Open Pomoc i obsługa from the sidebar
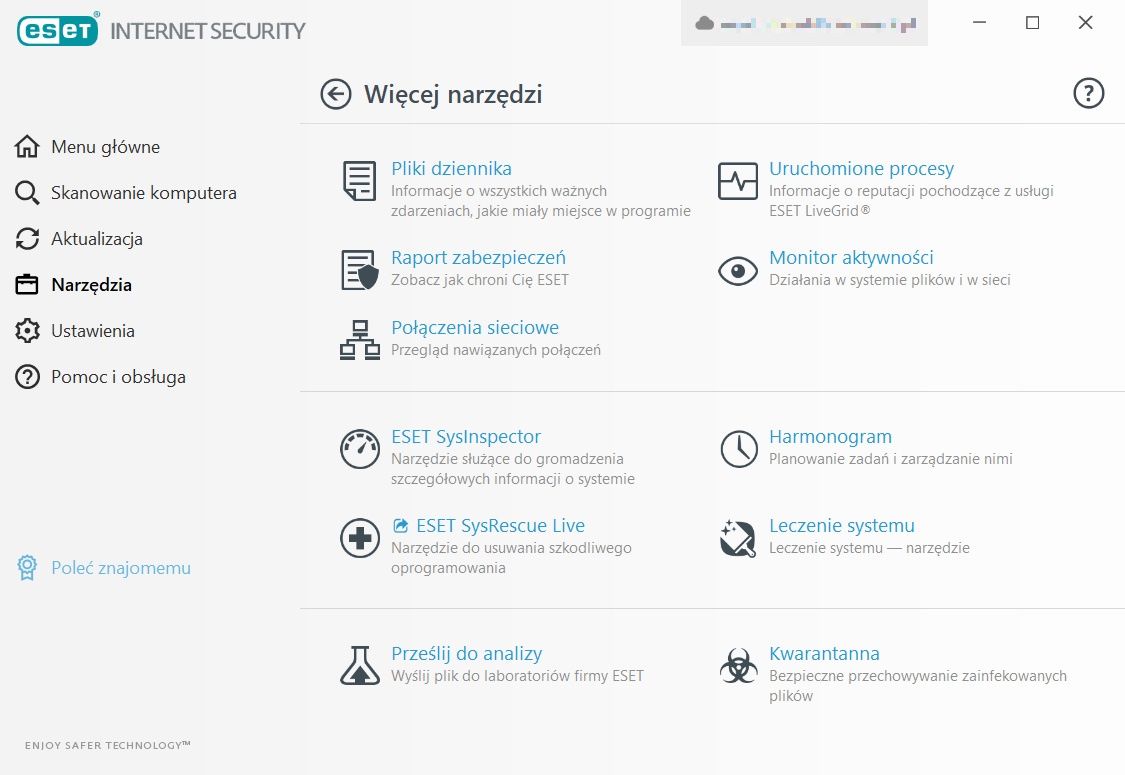 (118, 377)
